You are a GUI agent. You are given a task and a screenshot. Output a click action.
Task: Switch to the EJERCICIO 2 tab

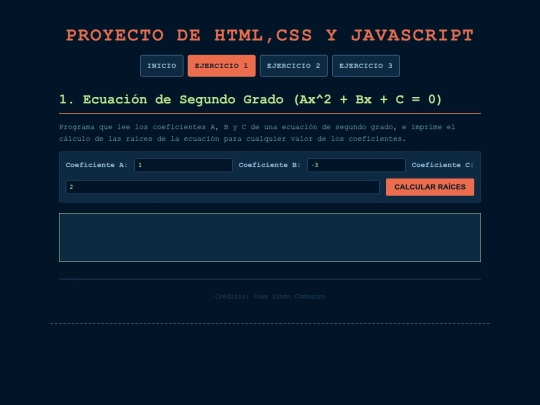[294, 66]
